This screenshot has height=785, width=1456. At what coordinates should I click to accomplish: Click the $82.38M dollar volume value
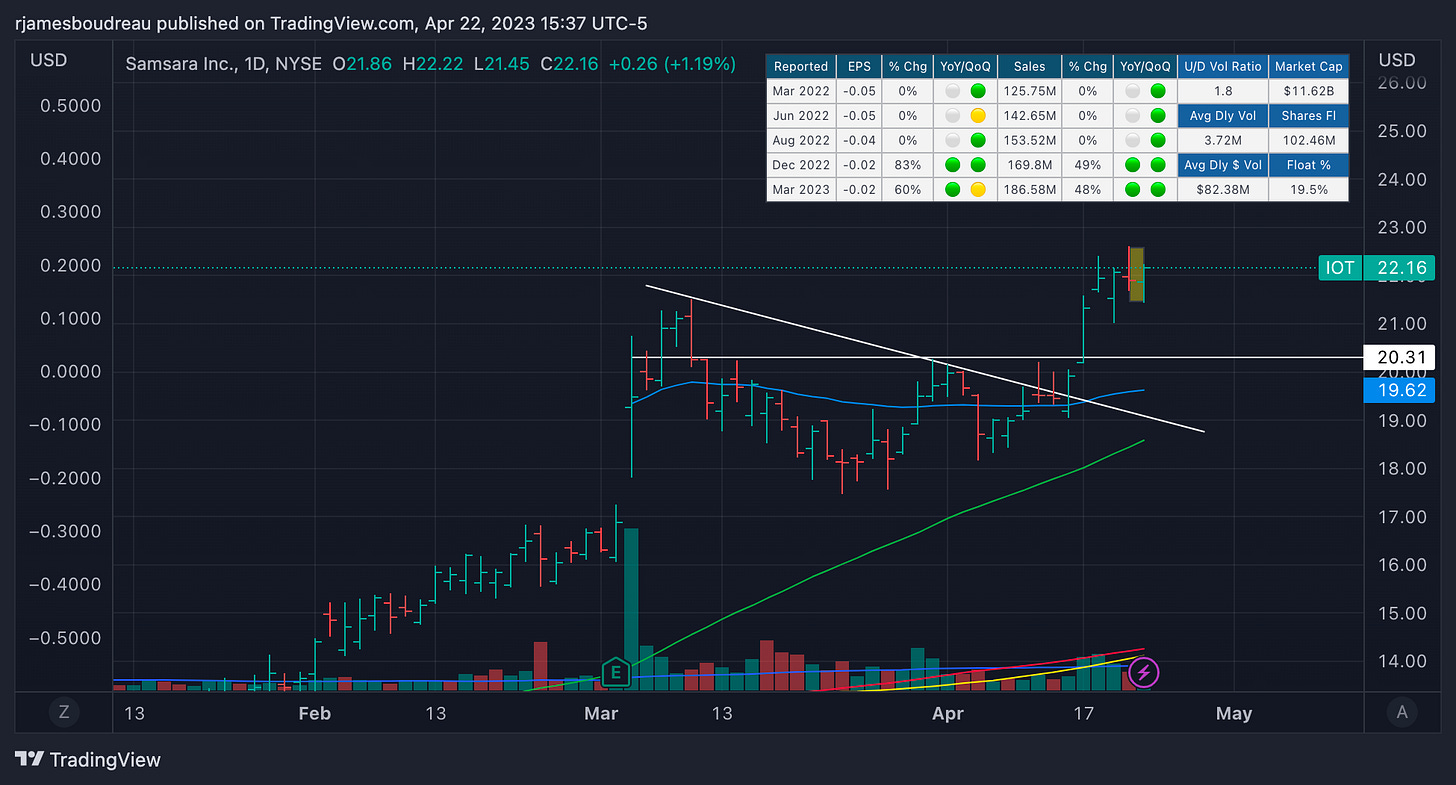pos(1224,190)
